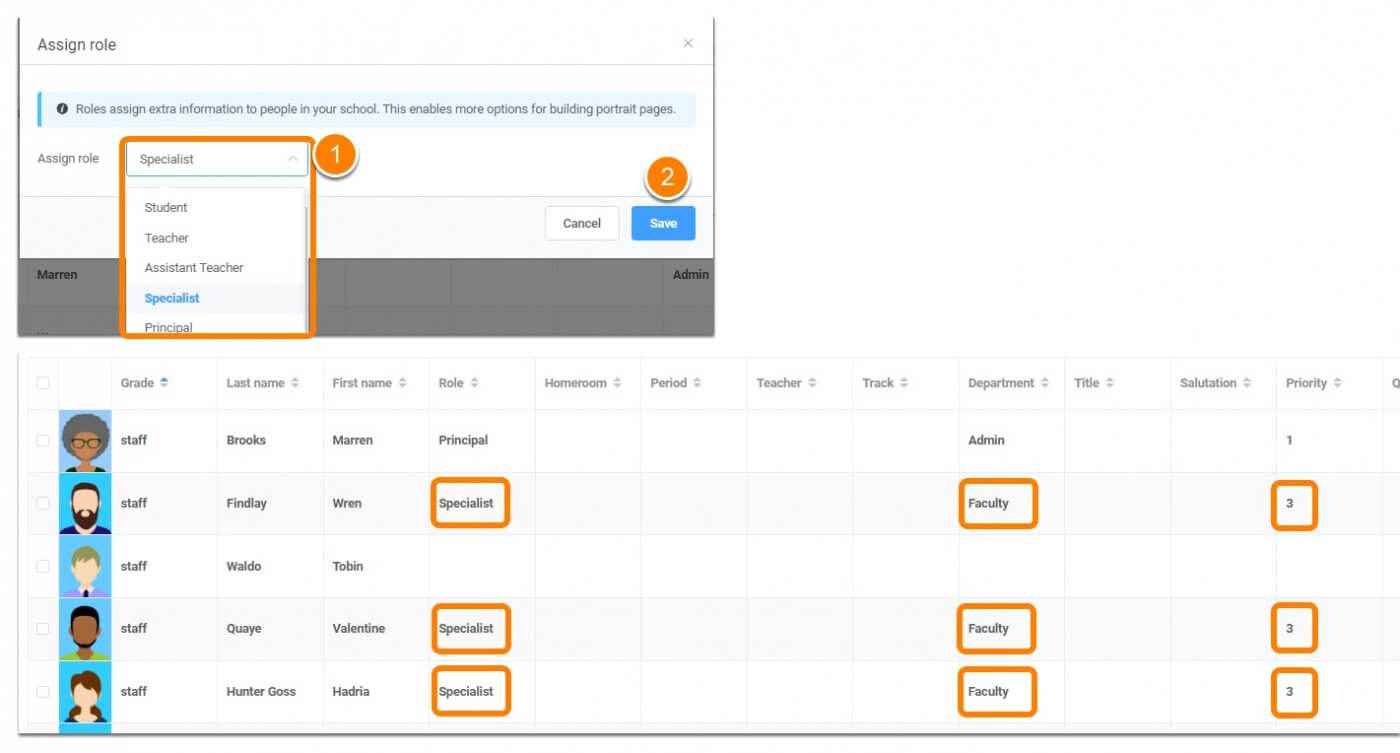Sort by Last name column icon
The height and width of the screenshot is (753, 1400).
tap(295, 383)
